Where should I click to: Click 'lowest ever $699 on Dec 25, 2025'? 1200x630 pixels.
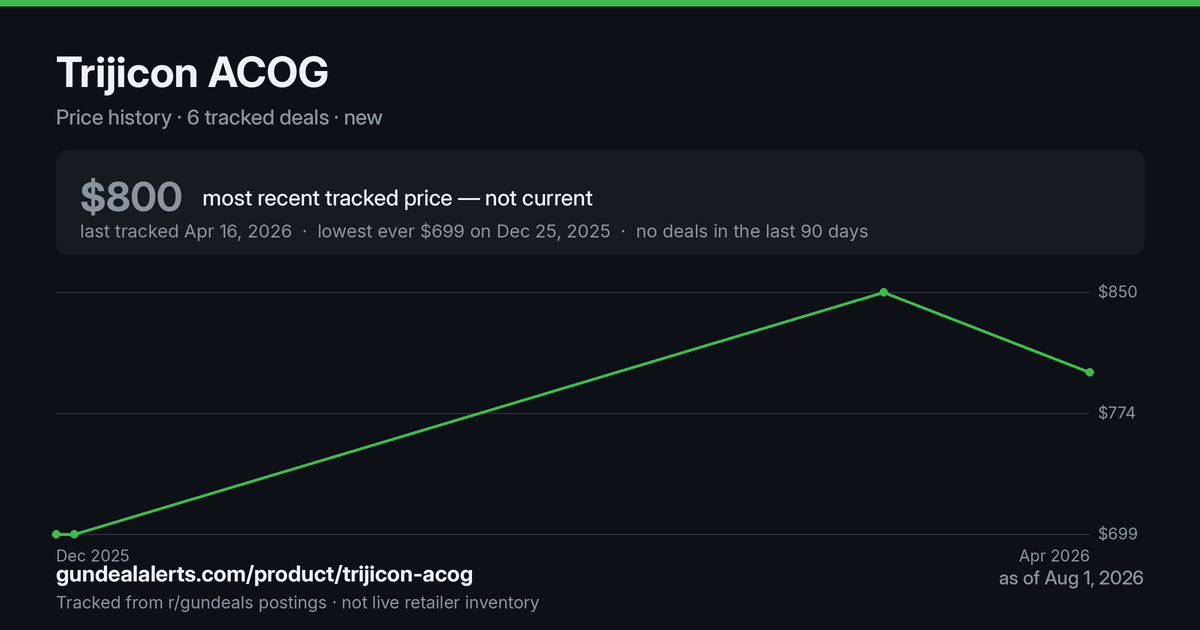point(464,231)
